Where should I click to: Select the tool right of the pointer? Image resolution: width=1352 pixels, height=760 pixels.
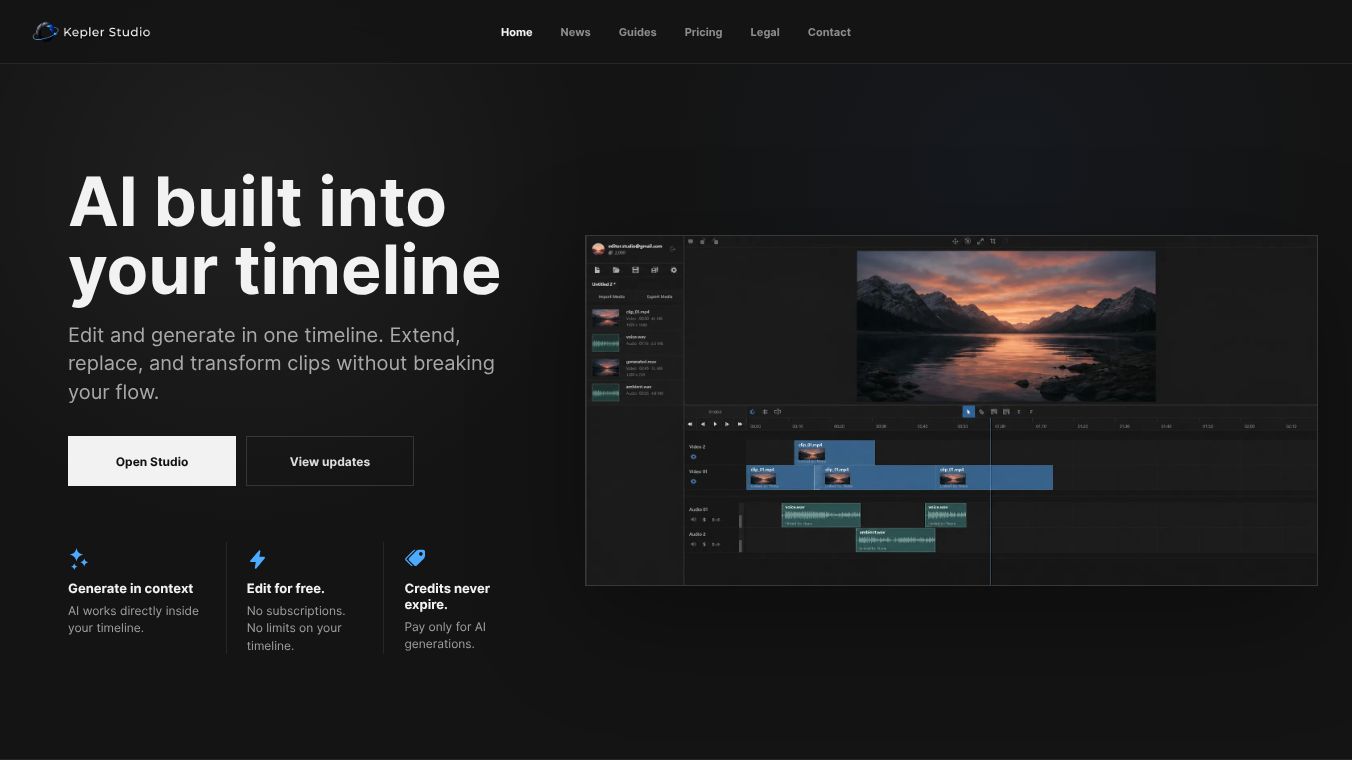click(x=981, y=412)
